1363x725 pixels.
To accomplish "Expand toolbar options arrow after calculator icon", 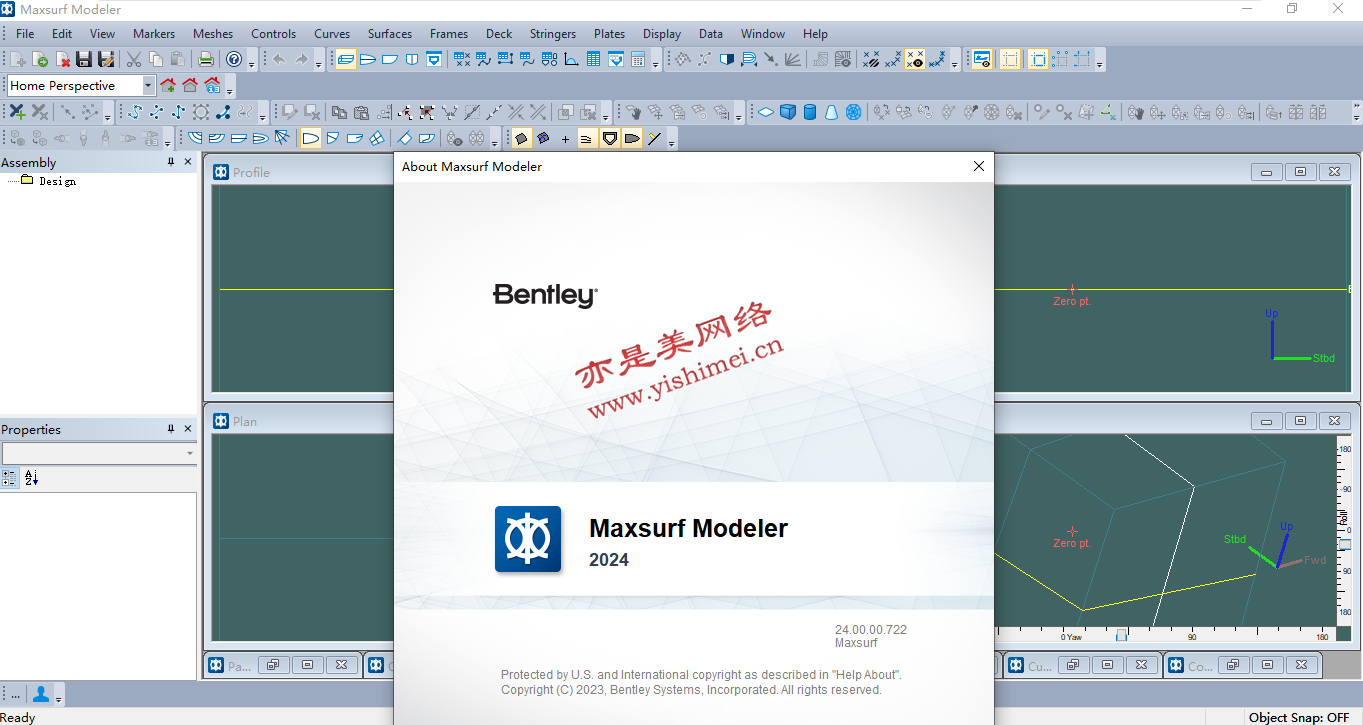I will pos(655,61).
